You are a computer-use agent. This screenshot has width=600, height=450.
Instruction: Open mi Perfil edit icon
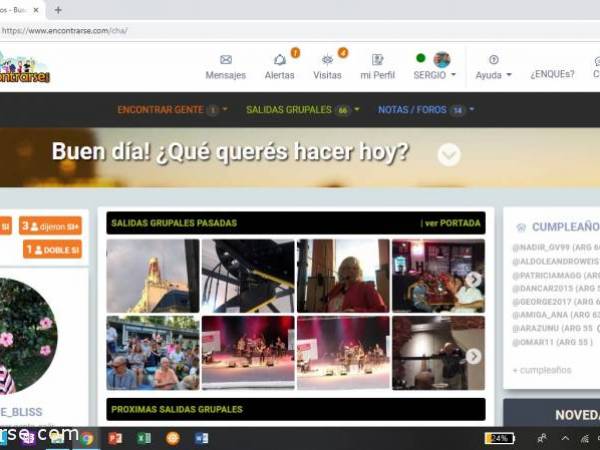click(377, 59)
